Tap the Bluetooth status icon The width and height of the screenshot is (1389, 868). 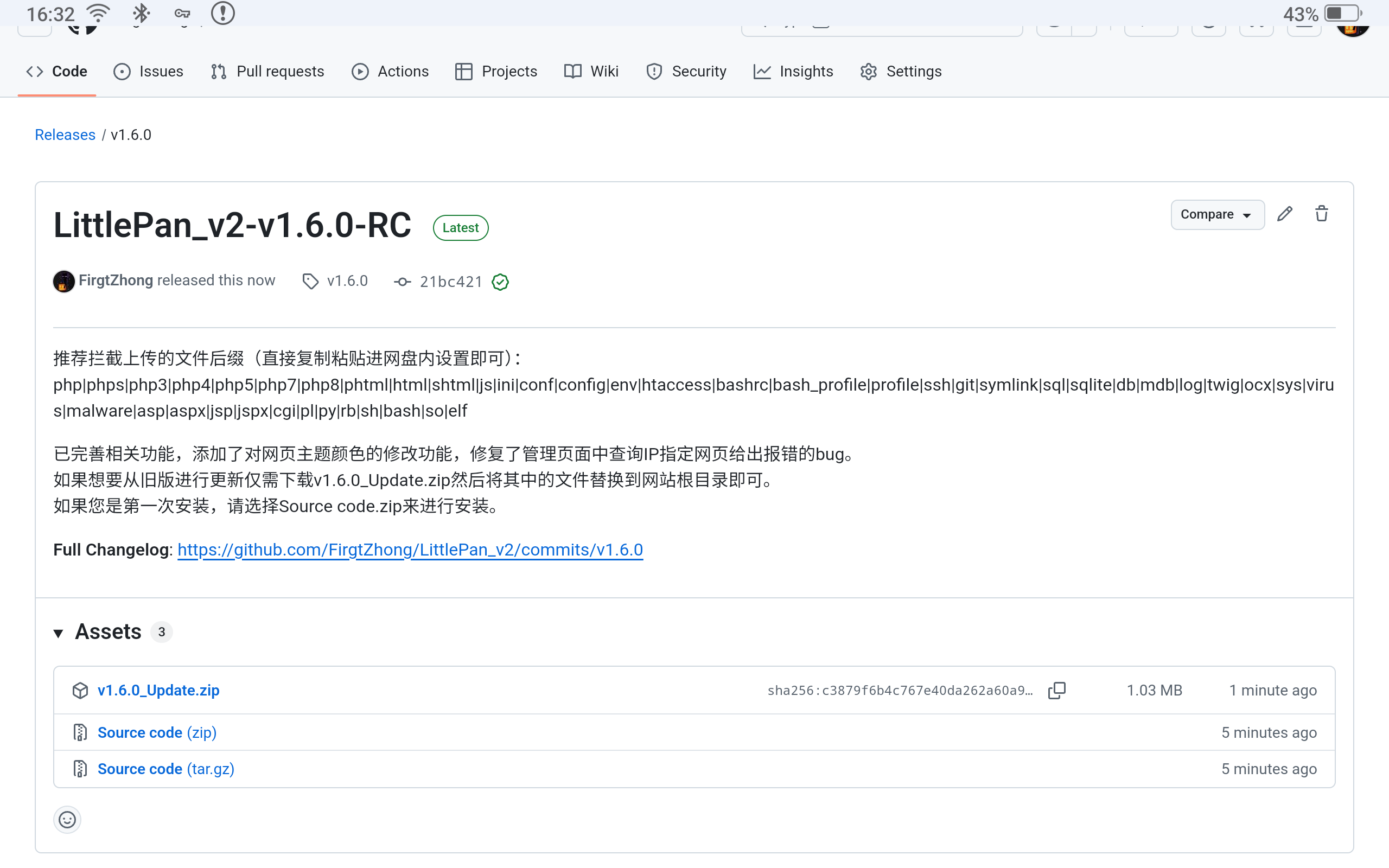[x=141, y=12]
